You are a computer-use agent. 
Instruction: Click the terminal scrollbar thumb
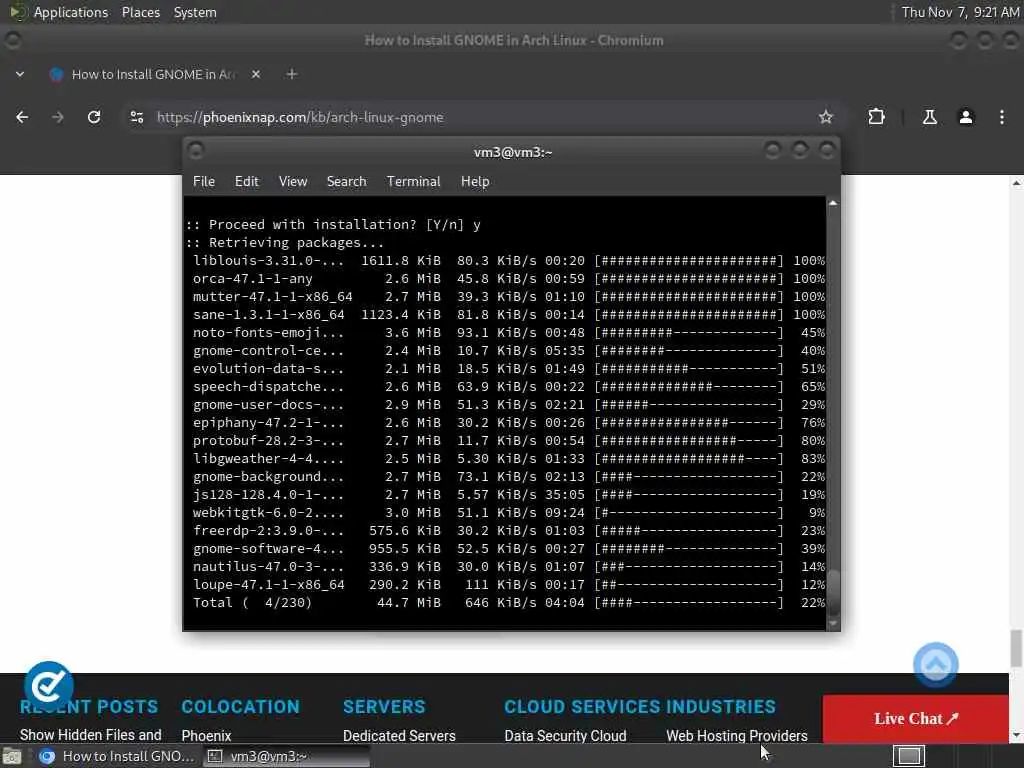click(x=833, y=592)
